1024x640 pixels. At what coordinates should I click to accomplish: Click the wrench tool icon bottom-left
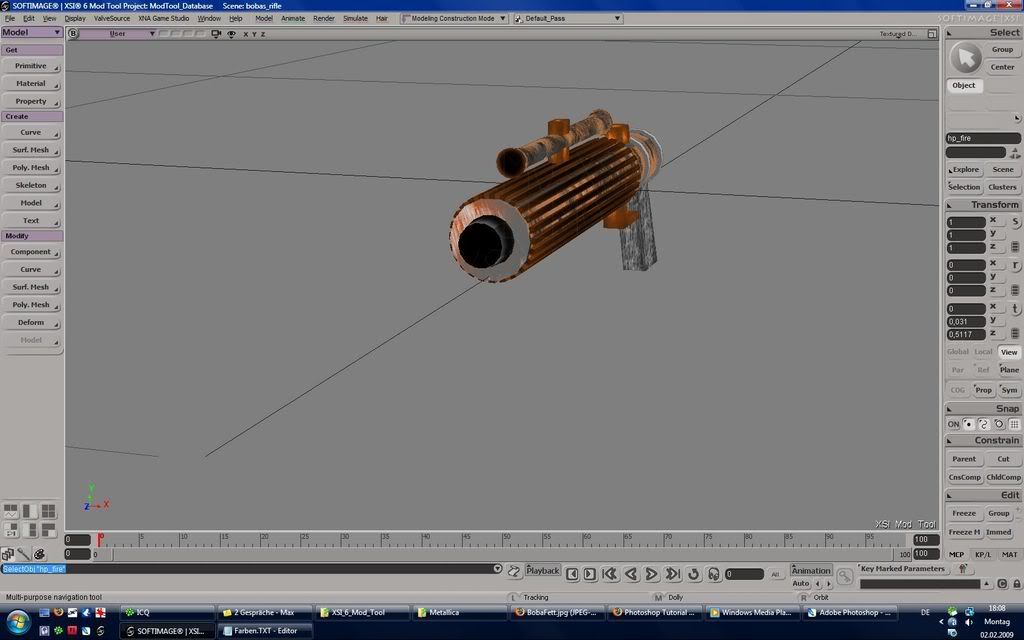(24, 555)
